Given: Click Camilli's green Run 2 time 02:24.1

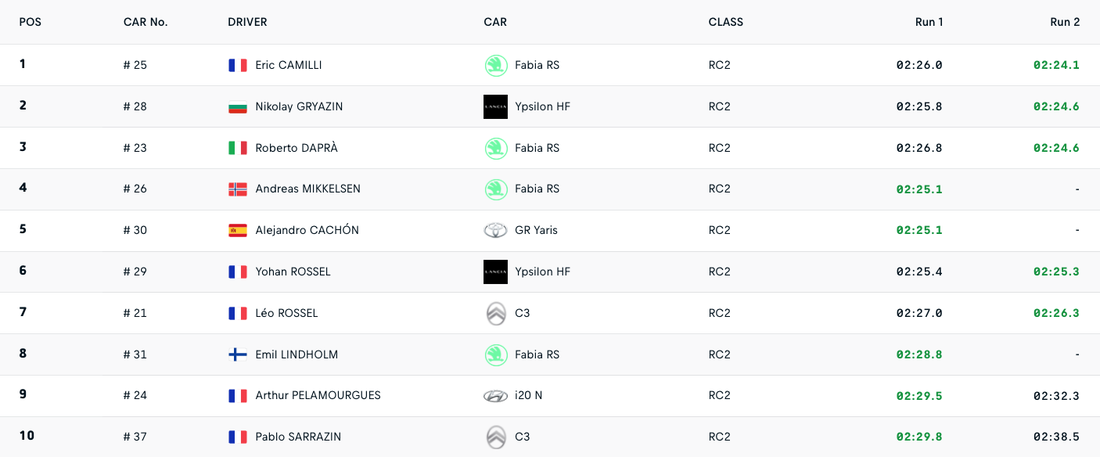Looking at the screenshot, I should click(x=1056, y=65).
